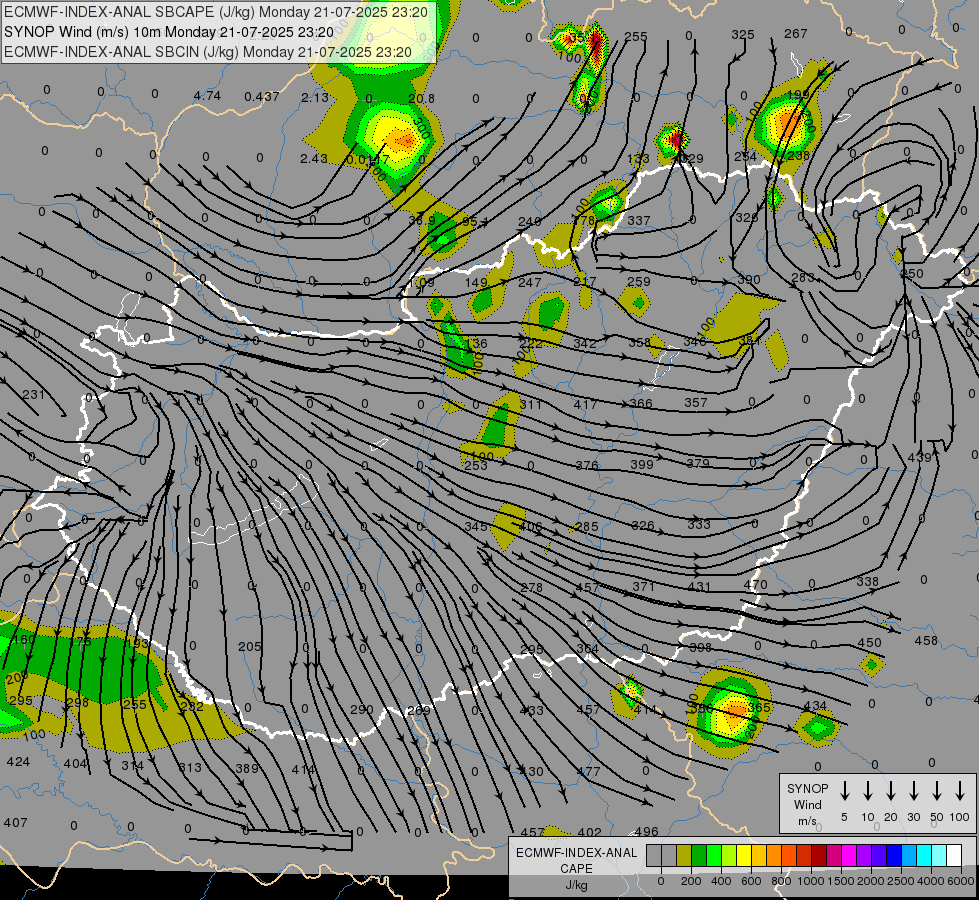Click the map value 4.74
The image size is (979, 900).
tap(207, 96)
